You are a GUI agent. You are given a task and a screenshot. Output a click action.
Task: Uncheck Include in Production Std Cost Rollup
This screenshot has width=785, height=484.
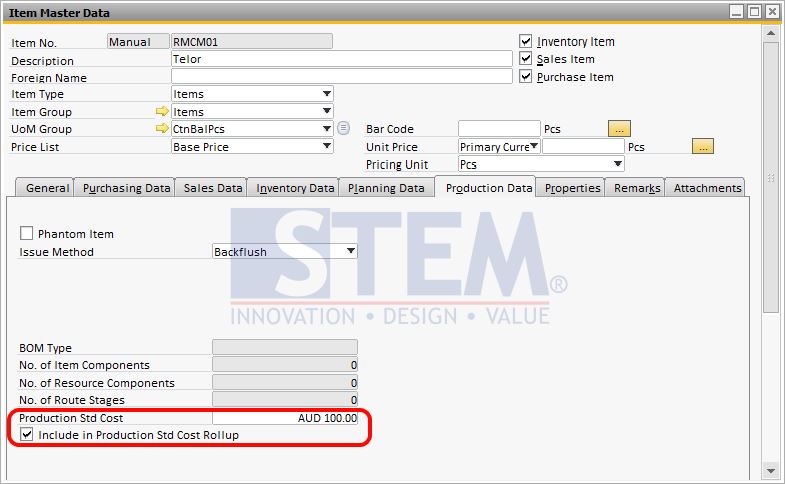click(x=27, y=434)
